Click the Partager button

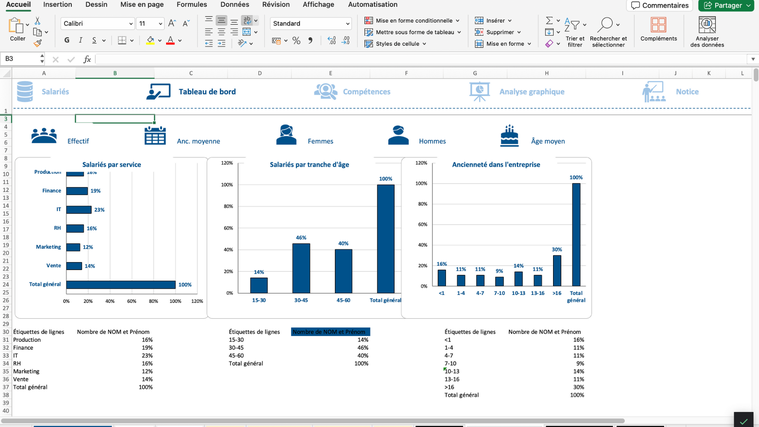coord(726,5)
